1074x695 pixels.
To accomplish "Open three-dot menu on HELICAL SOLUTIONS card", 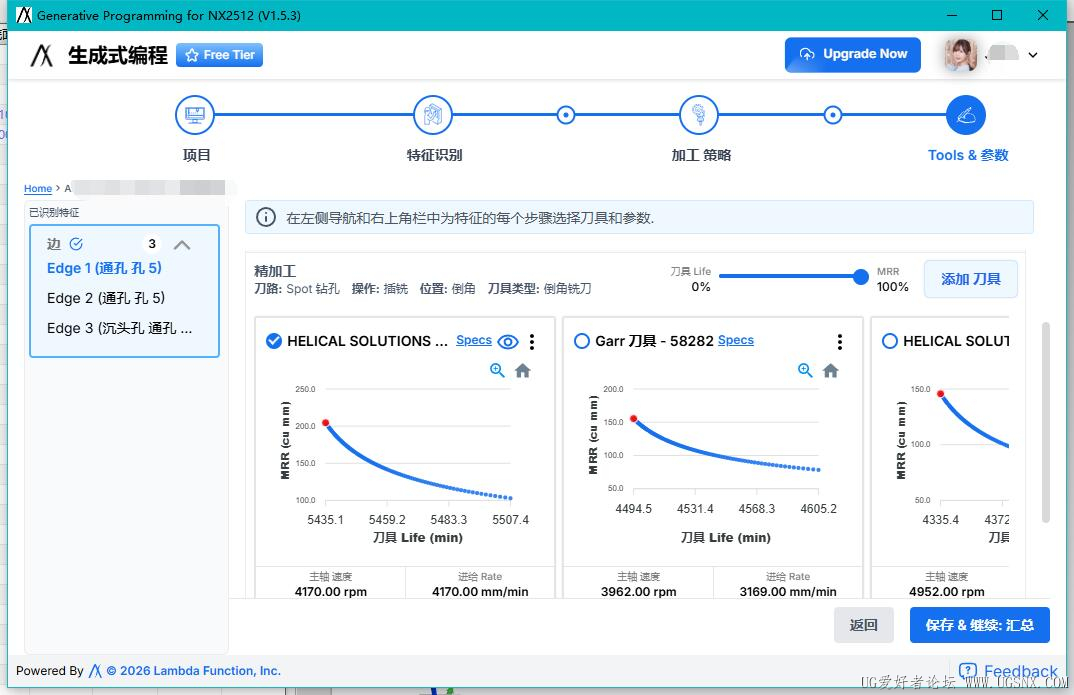I will pos(532,341).
